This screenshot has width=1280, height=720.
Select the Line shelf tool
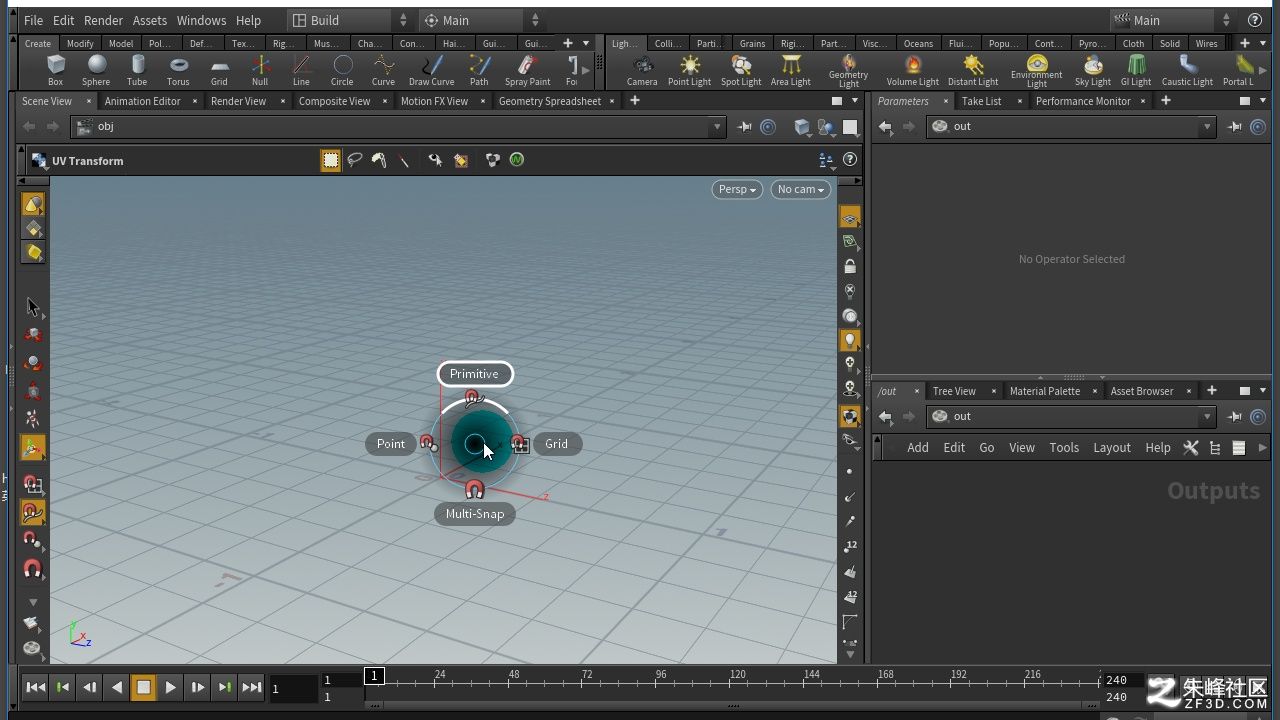pos(301,70)
